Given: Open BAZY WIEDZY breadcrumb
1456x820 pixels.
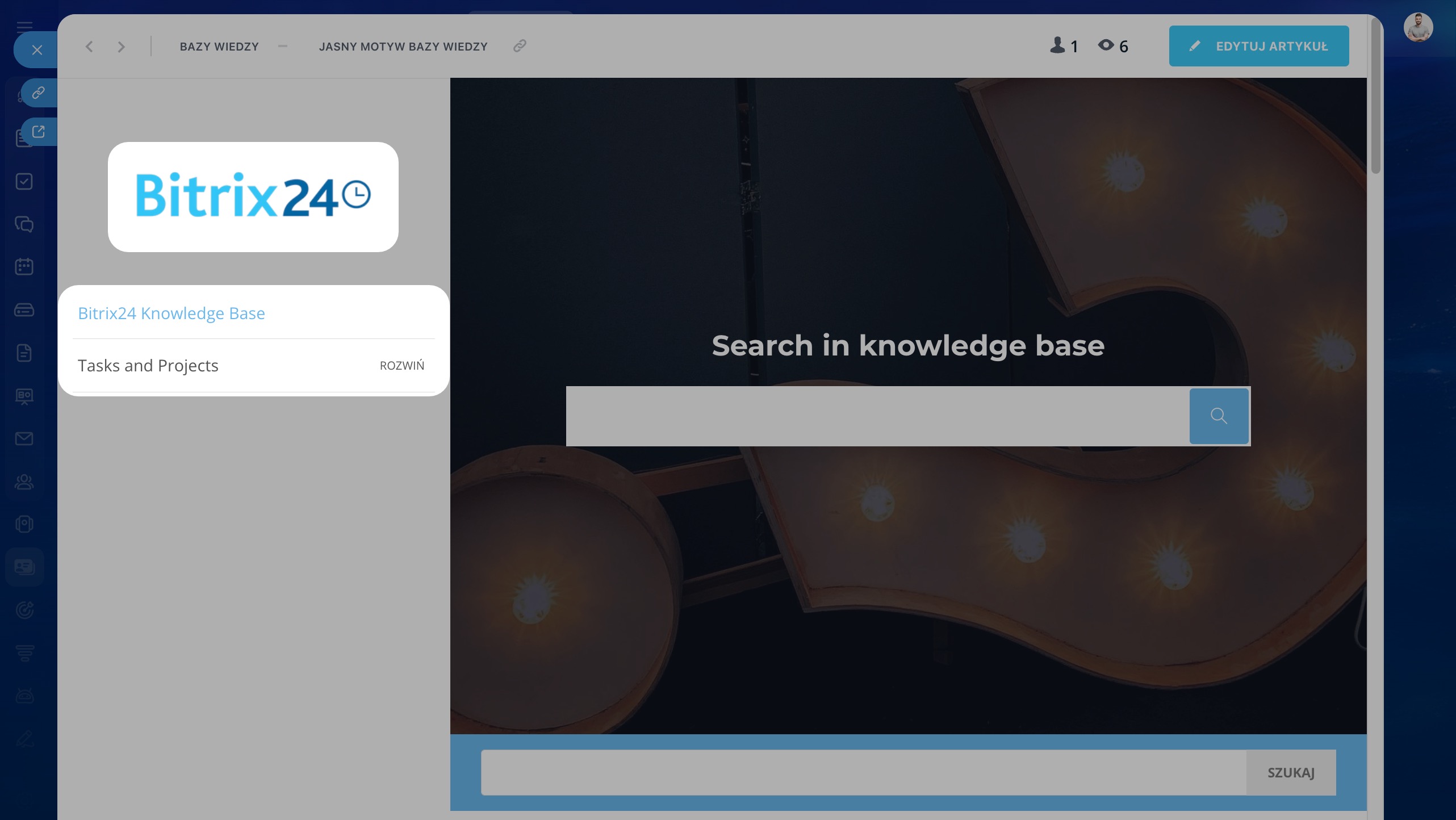Looking at the screenshot, I should [x=219, y=47].
